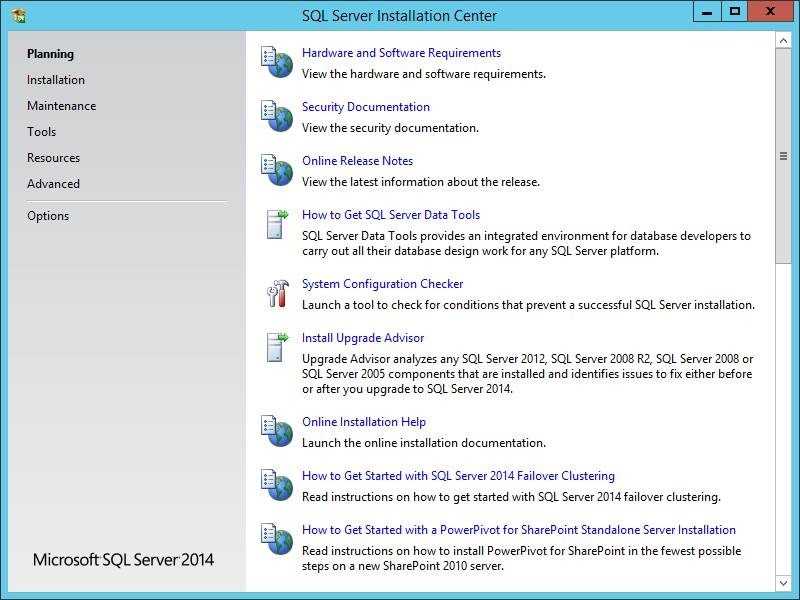Screen dimensions: 800x600
Task: Open Hardware and Software Requirements link
Action: click(402, 53)
